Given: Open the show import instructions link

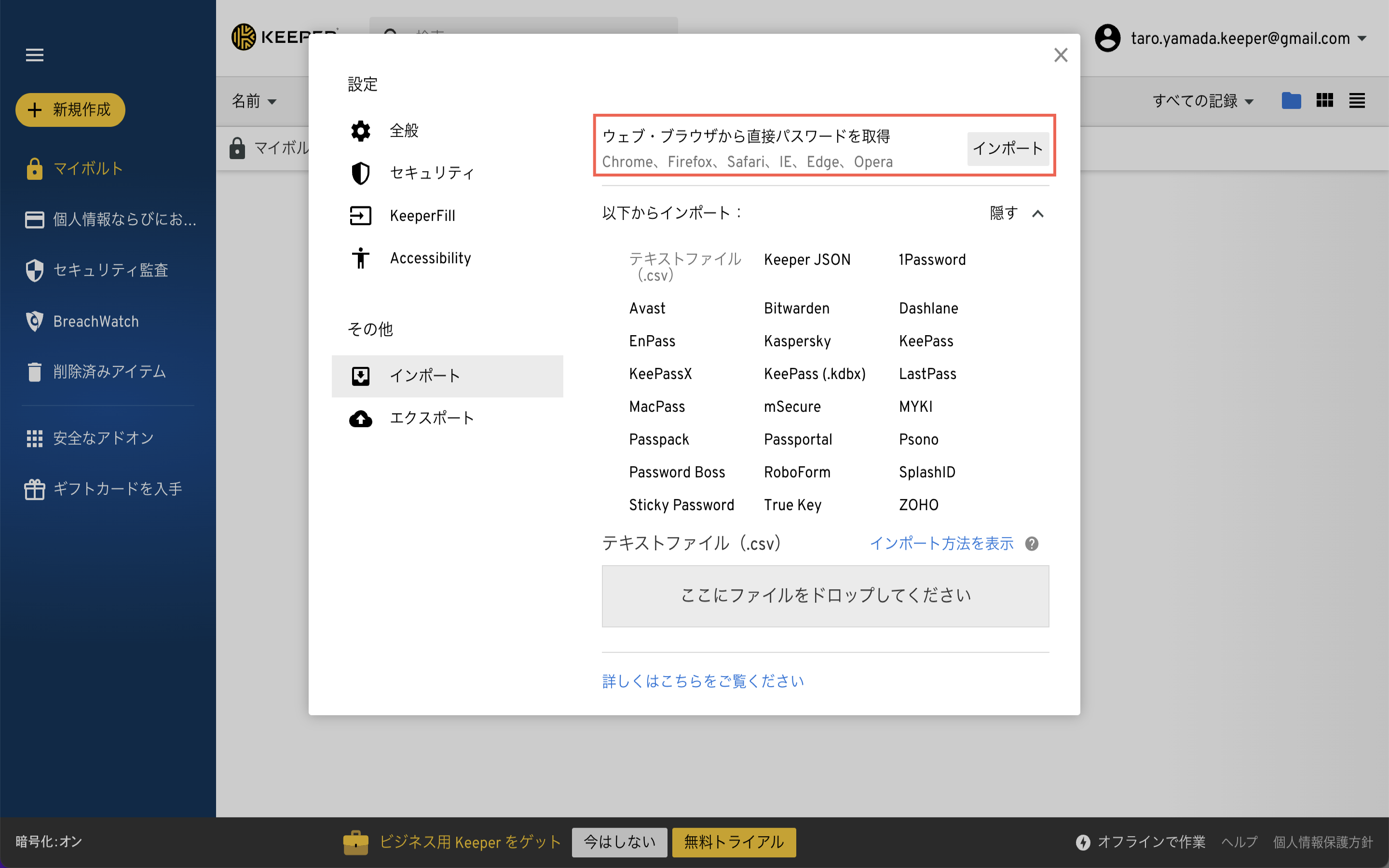Looking at the screenshot, I should [941, 543].
